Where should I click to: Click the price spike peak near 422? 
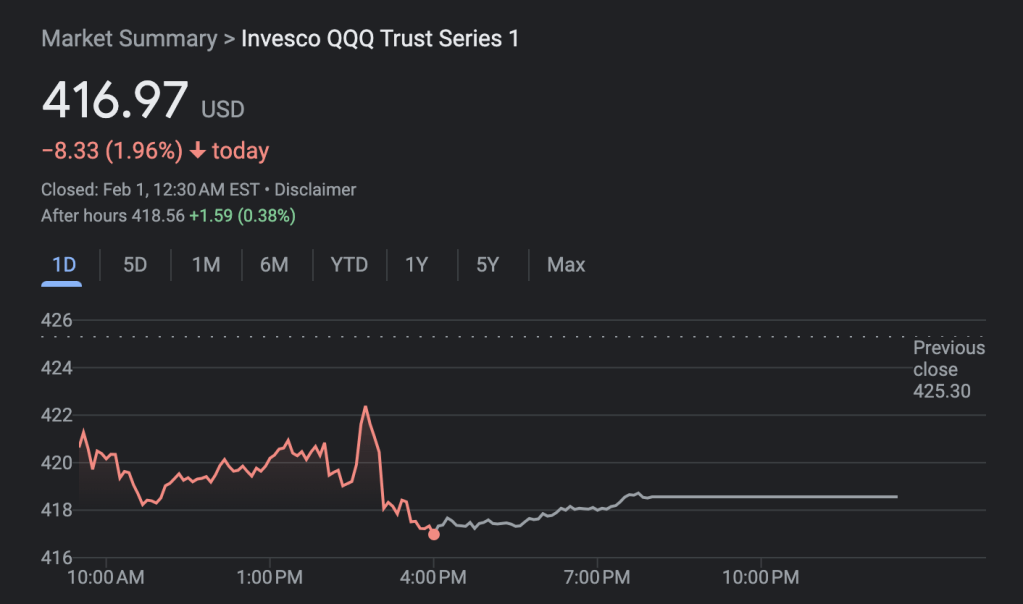(365, 407)
